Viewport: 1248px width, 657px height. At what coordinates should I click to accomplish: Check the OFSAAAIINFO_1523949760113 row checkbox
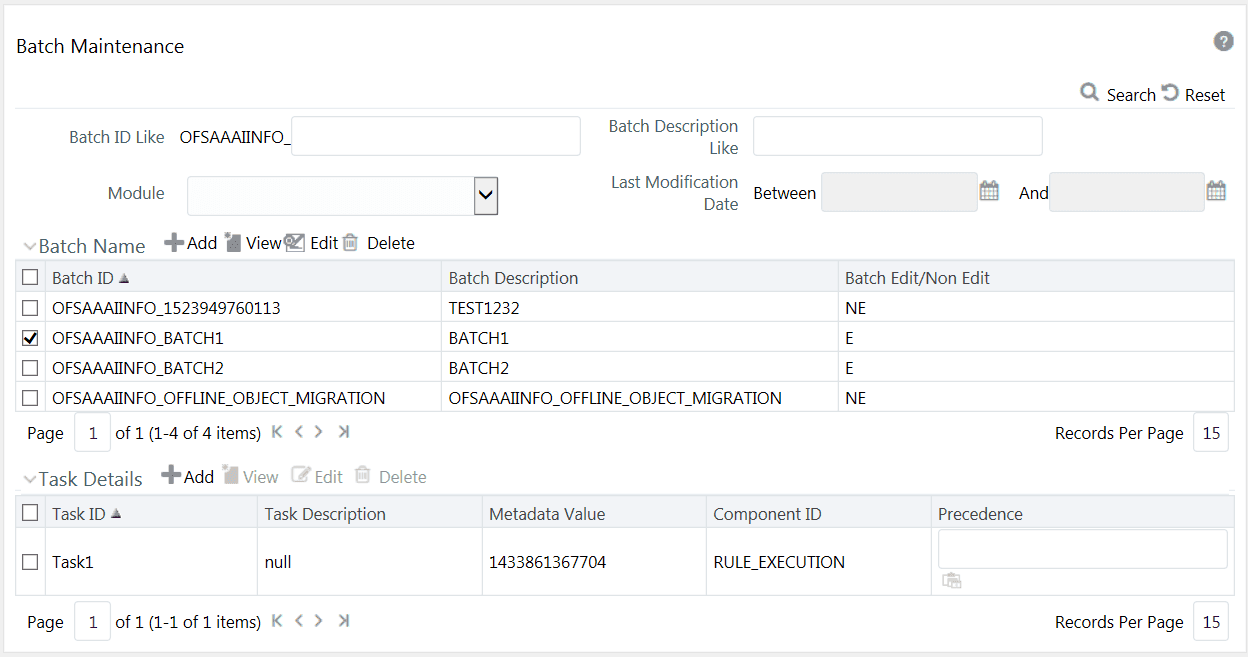[x=30, y=308]
